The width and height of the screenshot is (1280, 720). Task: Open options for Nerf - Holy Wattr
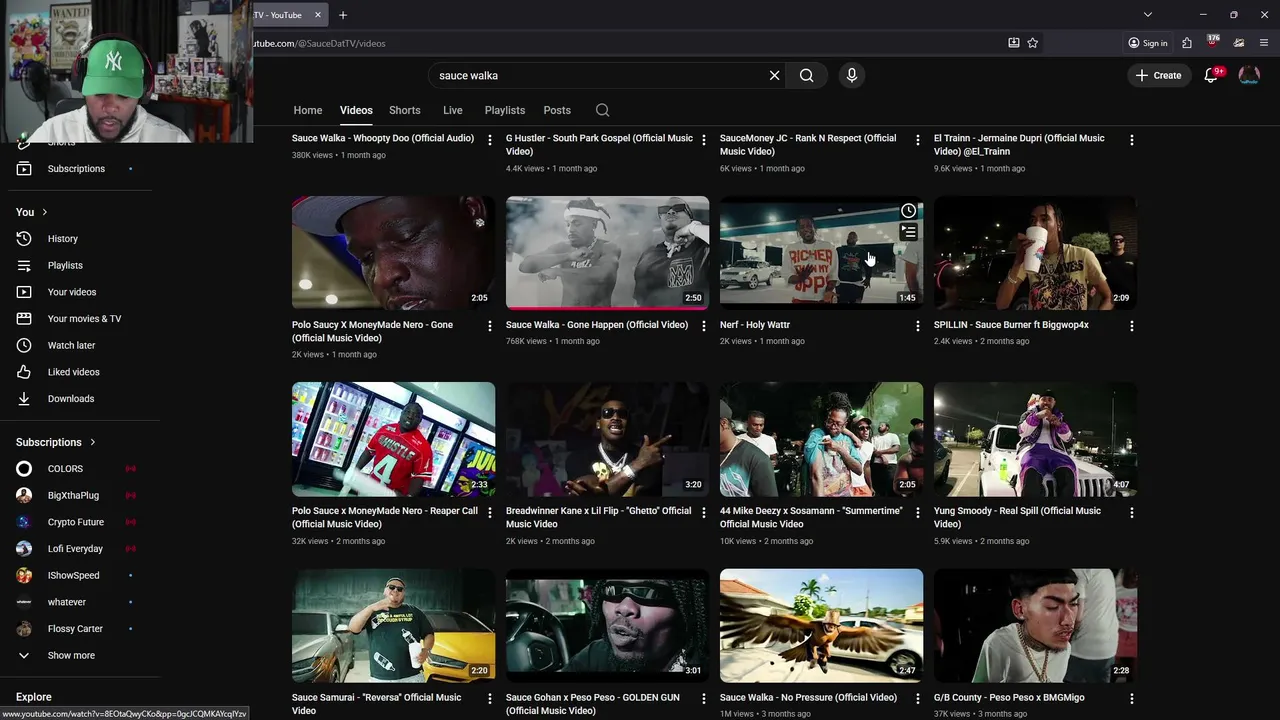[x=917, y=326]
